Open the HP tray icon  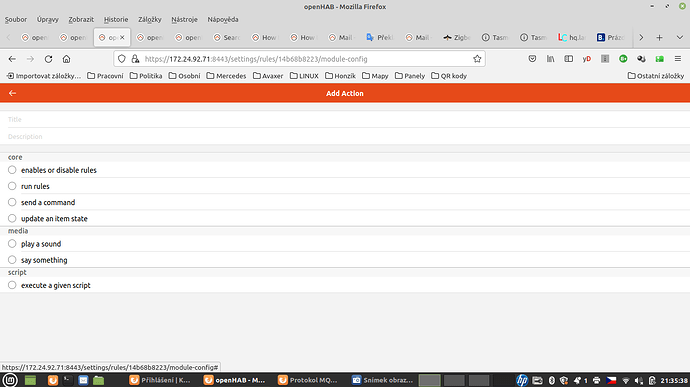(522, 380)
